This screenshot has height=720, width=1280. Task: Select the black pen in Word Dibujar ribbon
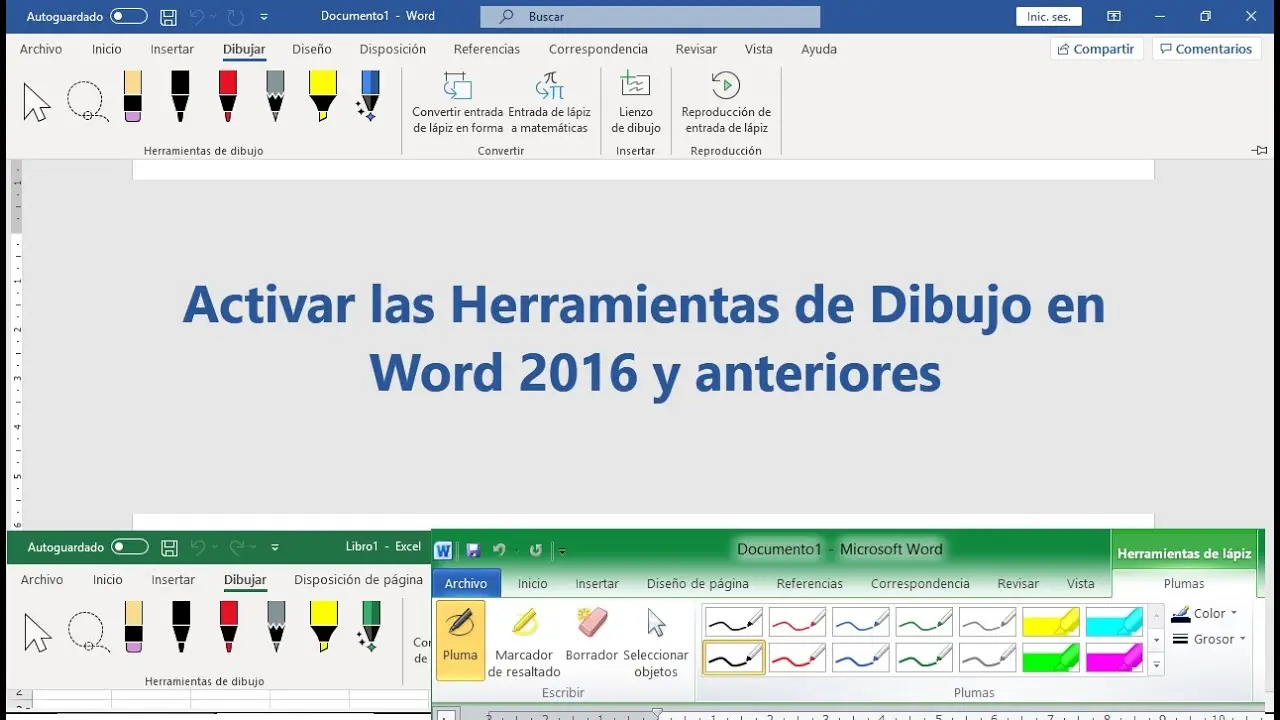[180, 97]
